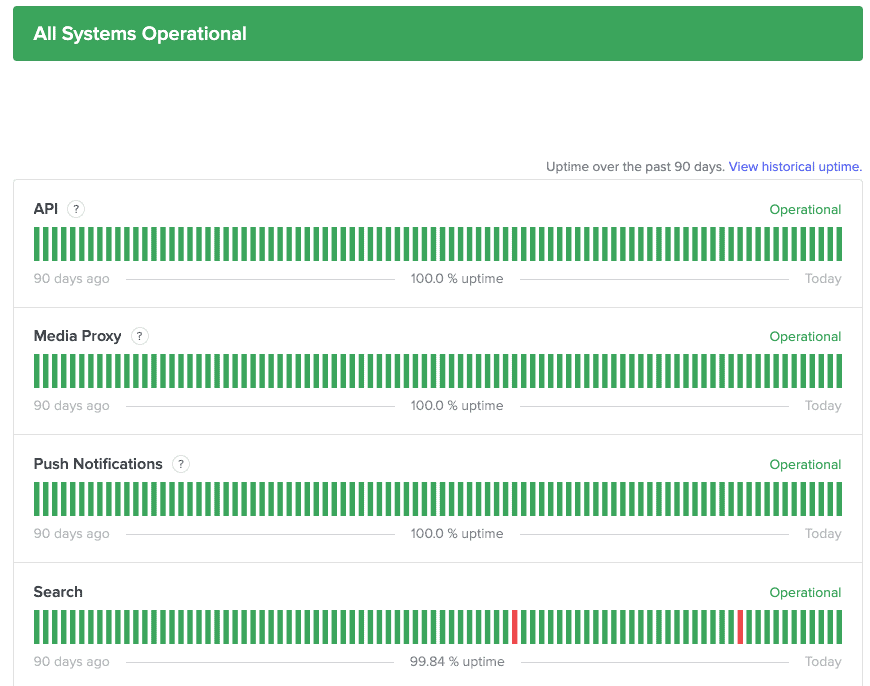The height and width of the screenshot is (686, 870).
Task: Click the Search component title
Action: coord(58,592)
